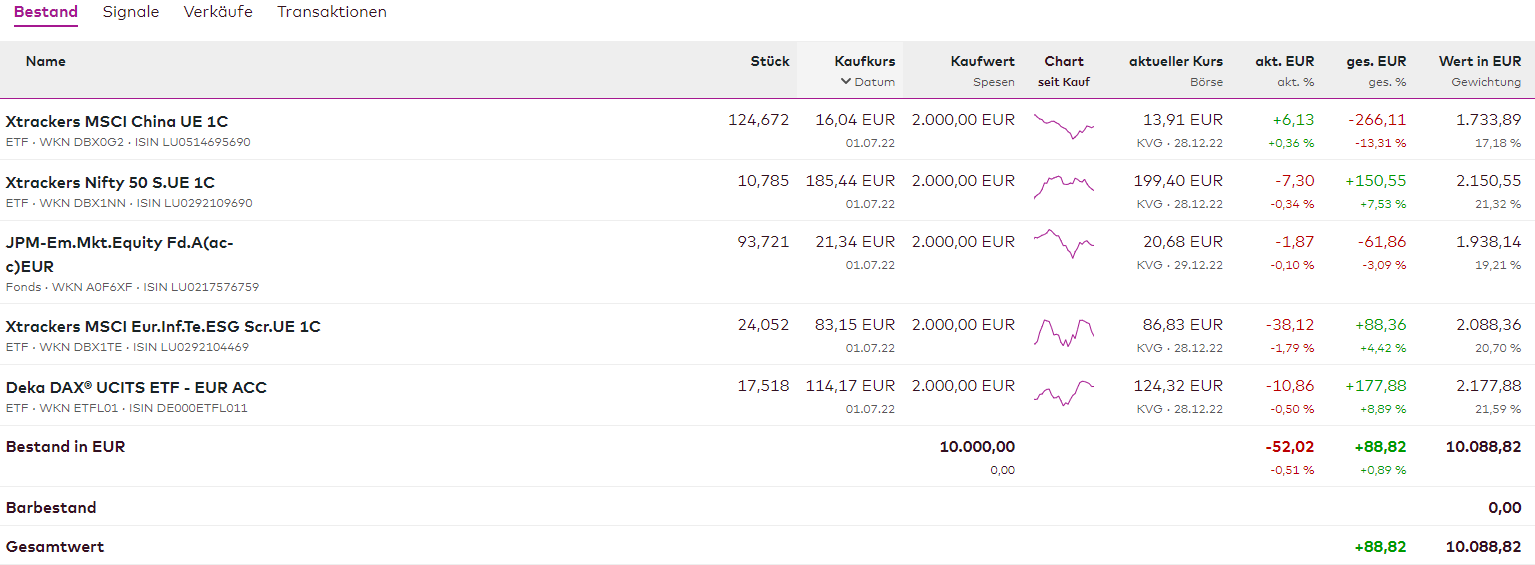Screen dimensions: 1535x565
Task: Click the aktueller Kurs column header
Action: pyautogui.click(x=1176, y=61)
